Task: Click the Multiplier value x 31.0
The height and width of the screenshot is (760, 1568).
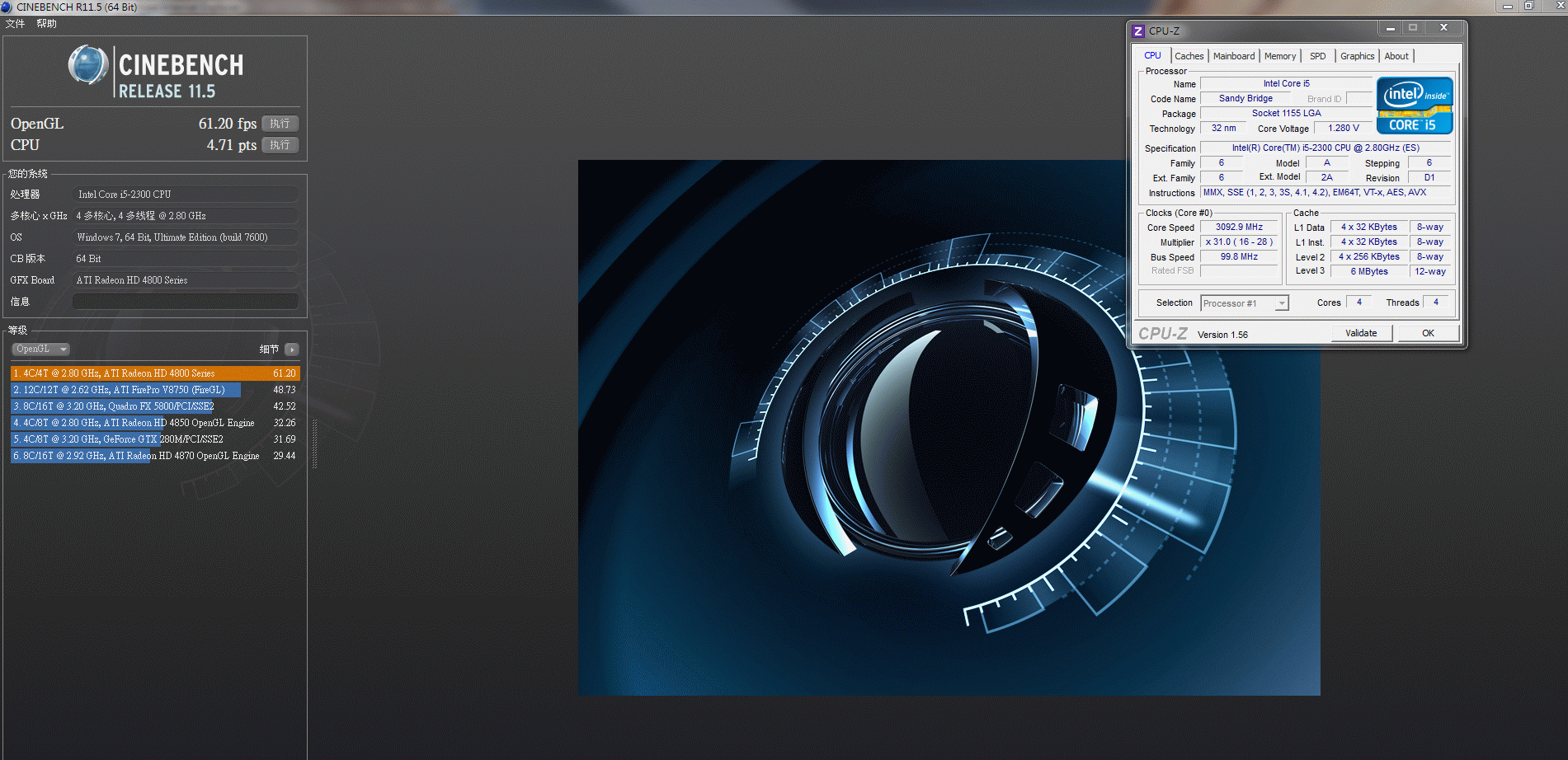Action: 1239,242
